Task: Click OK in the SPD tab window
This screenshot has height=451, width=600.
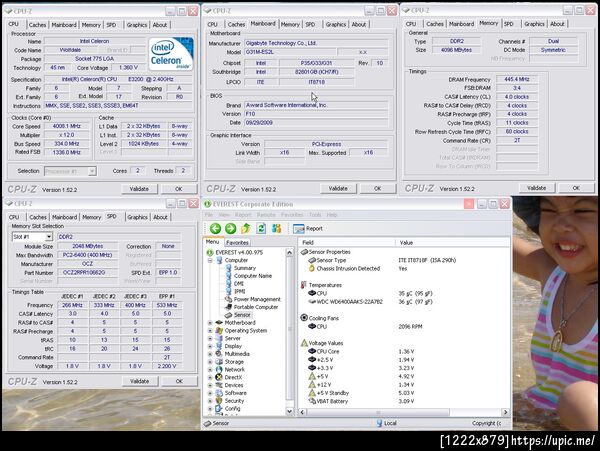Action: 179,381
